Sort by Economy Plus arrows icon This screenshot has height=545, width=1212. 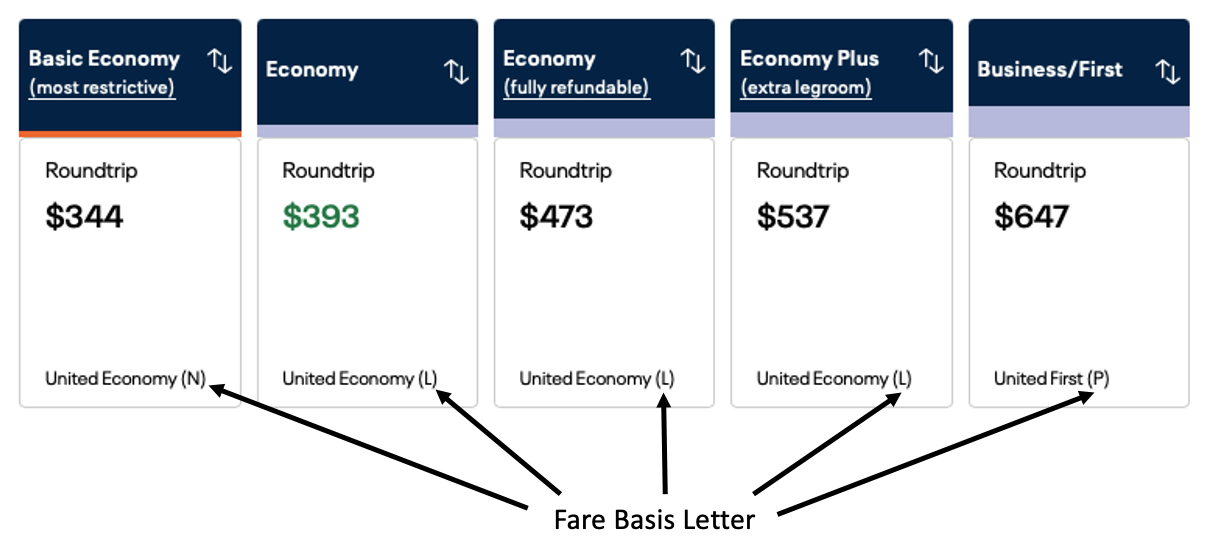point(931,61)
